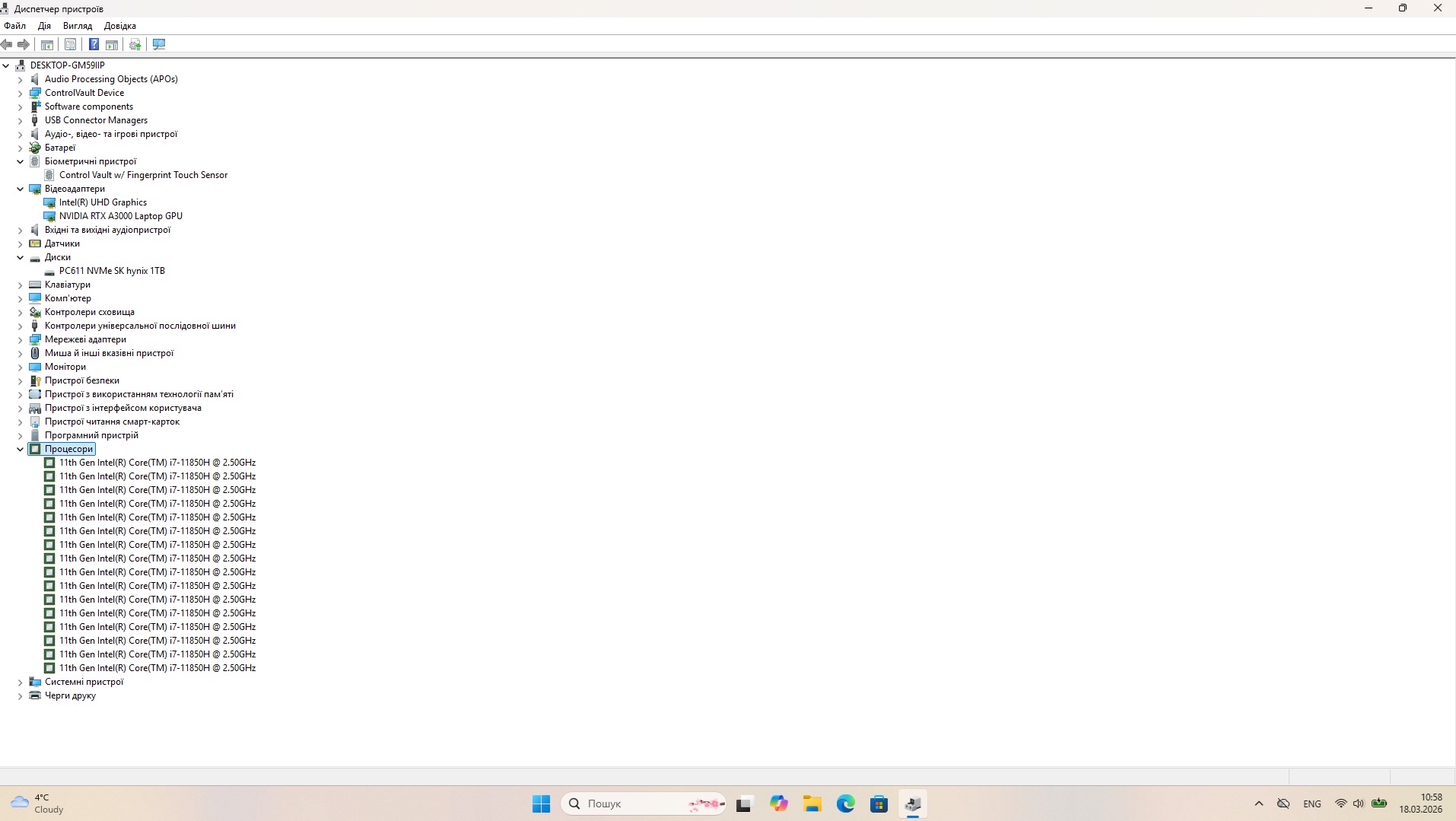Collapse the Процесори category
Viewport: 1456px width, 821px height.
[x=21, y=449]
